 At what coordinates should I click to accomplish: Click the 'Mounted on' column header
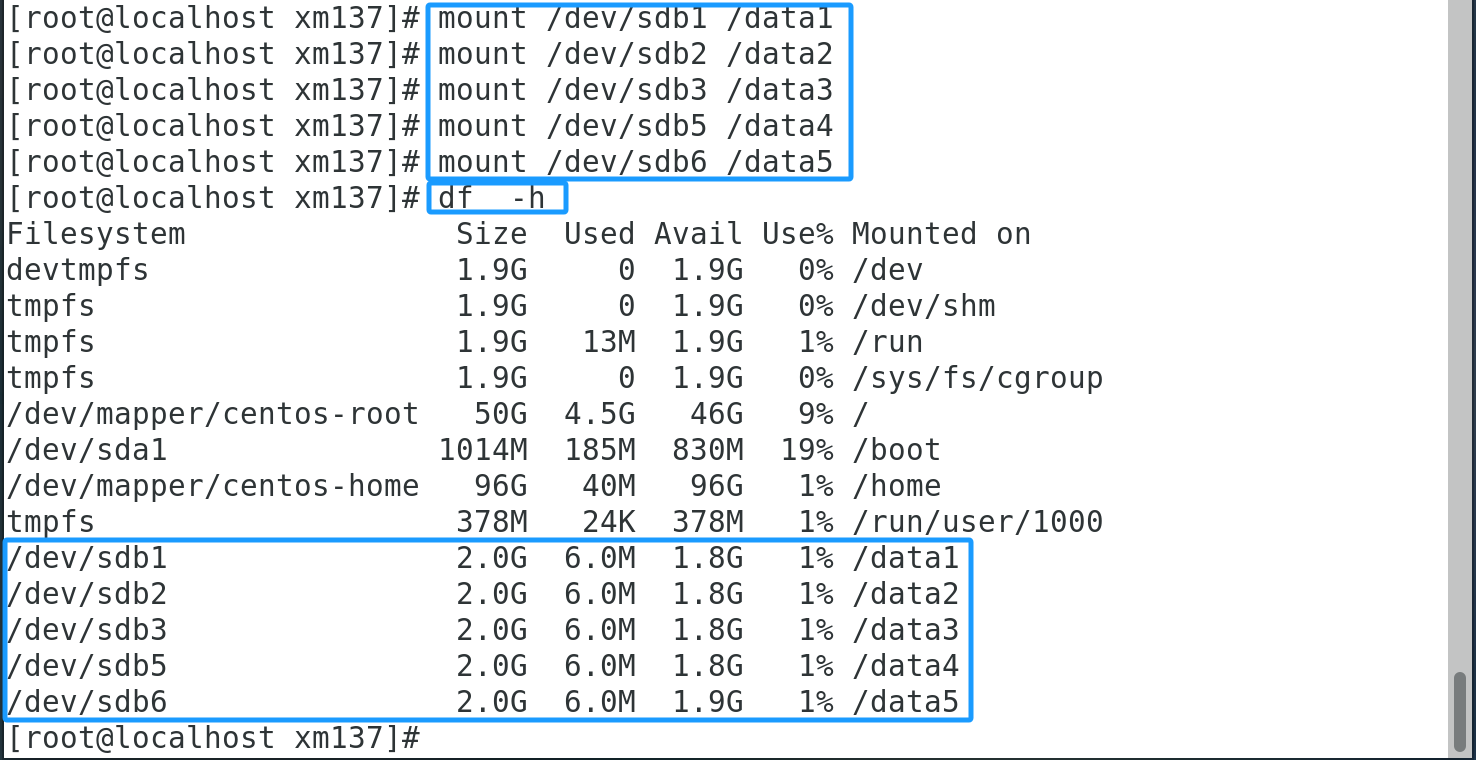pyautogui.click(x=940, y=234)
